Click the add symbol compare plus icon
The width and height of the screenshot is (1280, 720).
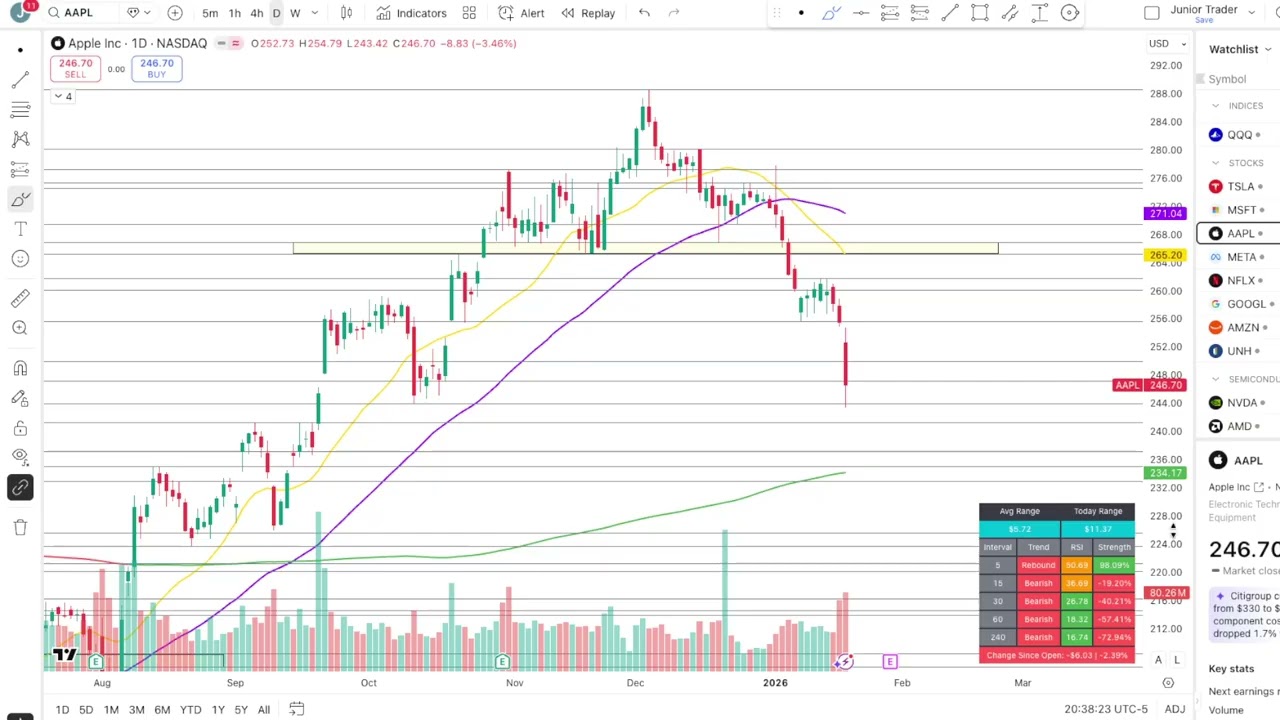click(175, 13)
